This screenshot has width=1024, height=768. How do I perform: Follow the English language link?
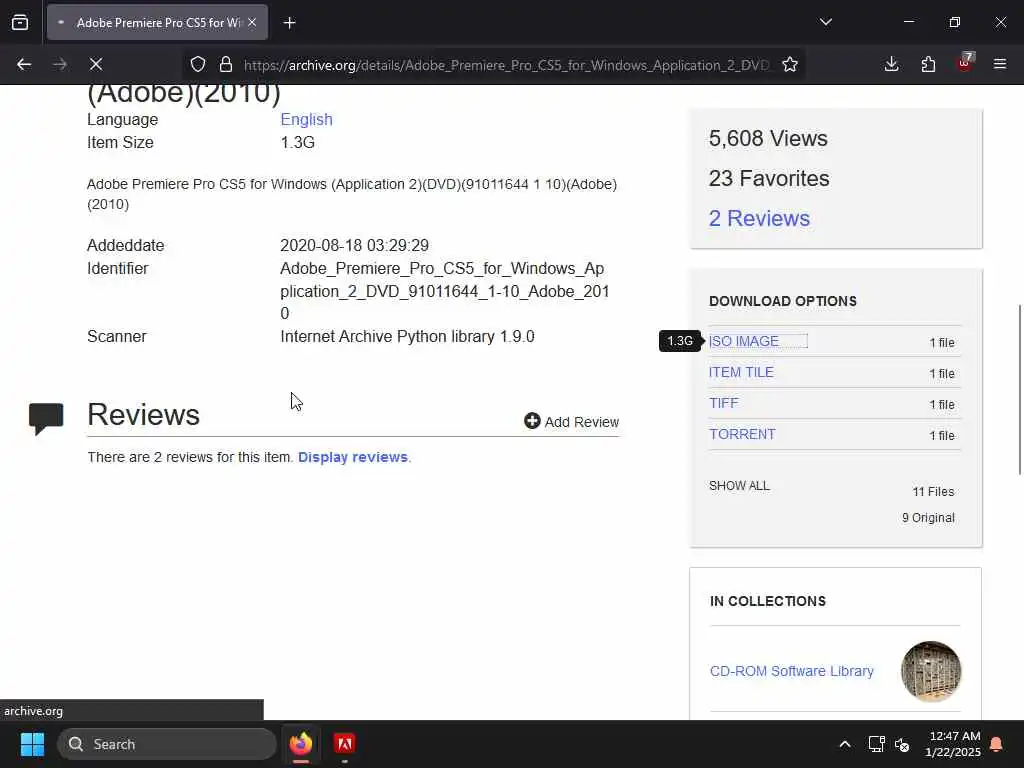(x=306, y=120)
